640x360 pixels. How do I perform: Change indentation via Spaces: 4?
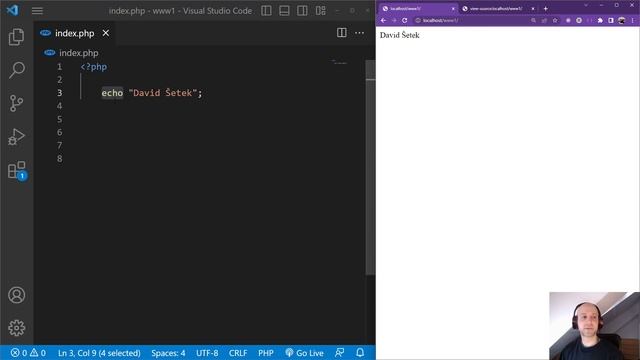click(168, 353)
